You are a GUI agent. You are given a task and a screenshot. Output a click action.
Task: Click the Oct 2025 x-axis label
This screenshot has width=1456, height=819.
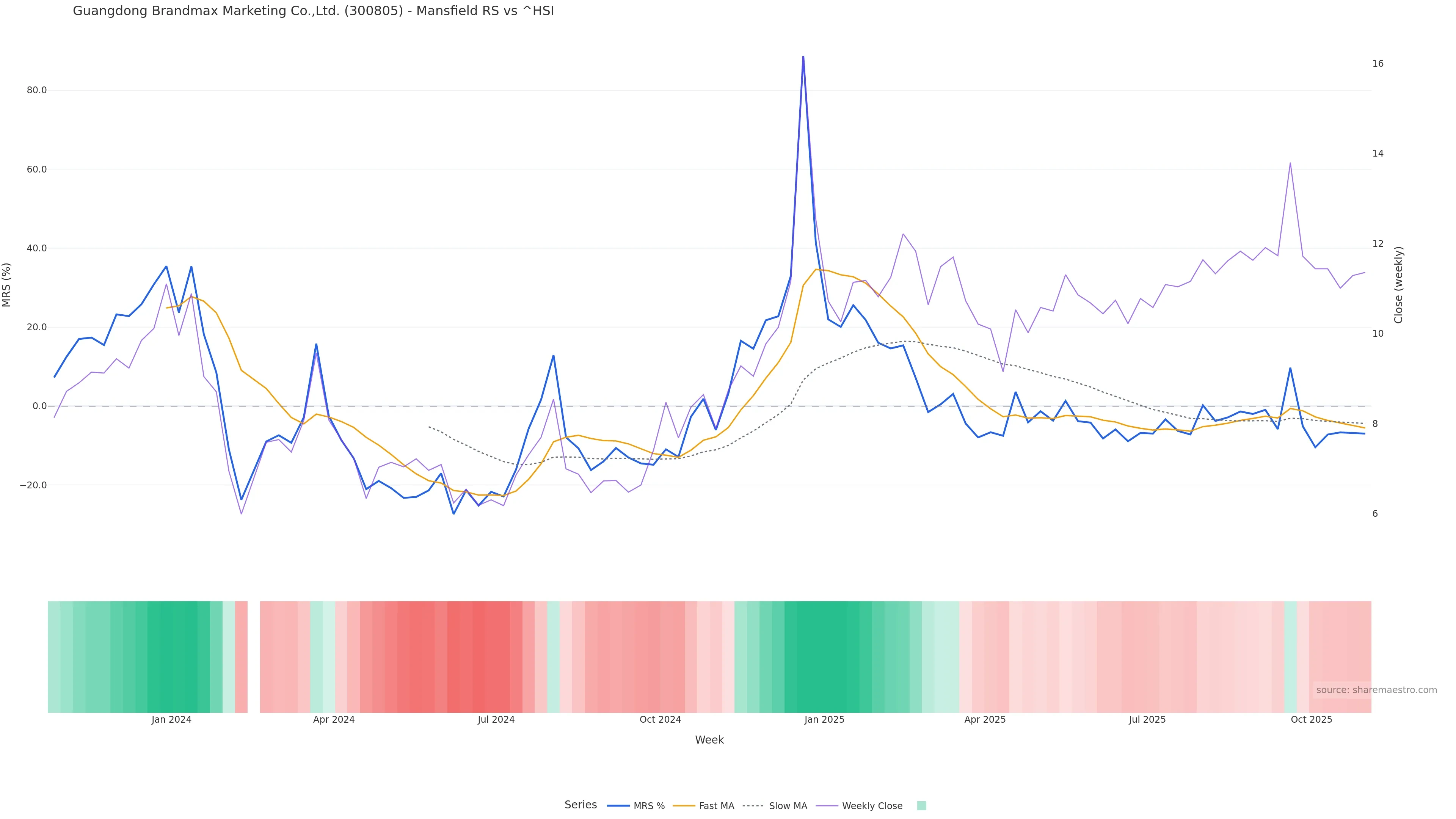click(x=1311, y=720)
